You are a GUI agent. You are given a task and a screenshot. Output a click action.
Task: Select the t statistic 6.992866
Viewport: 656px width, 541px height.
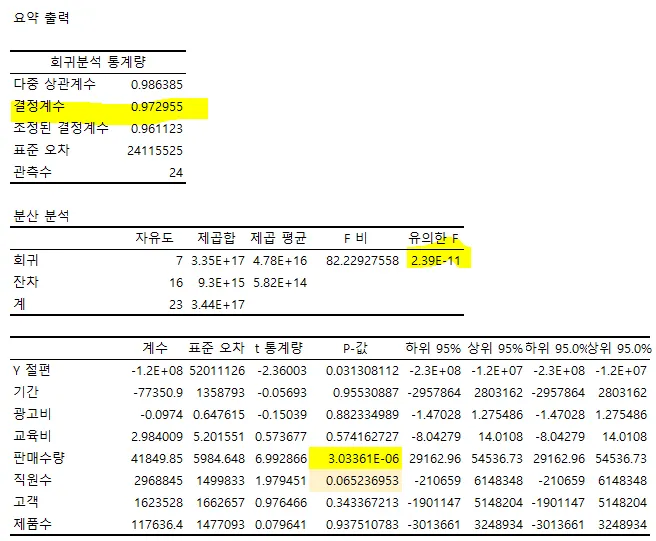pyautogui.click(x=281, y=459)
